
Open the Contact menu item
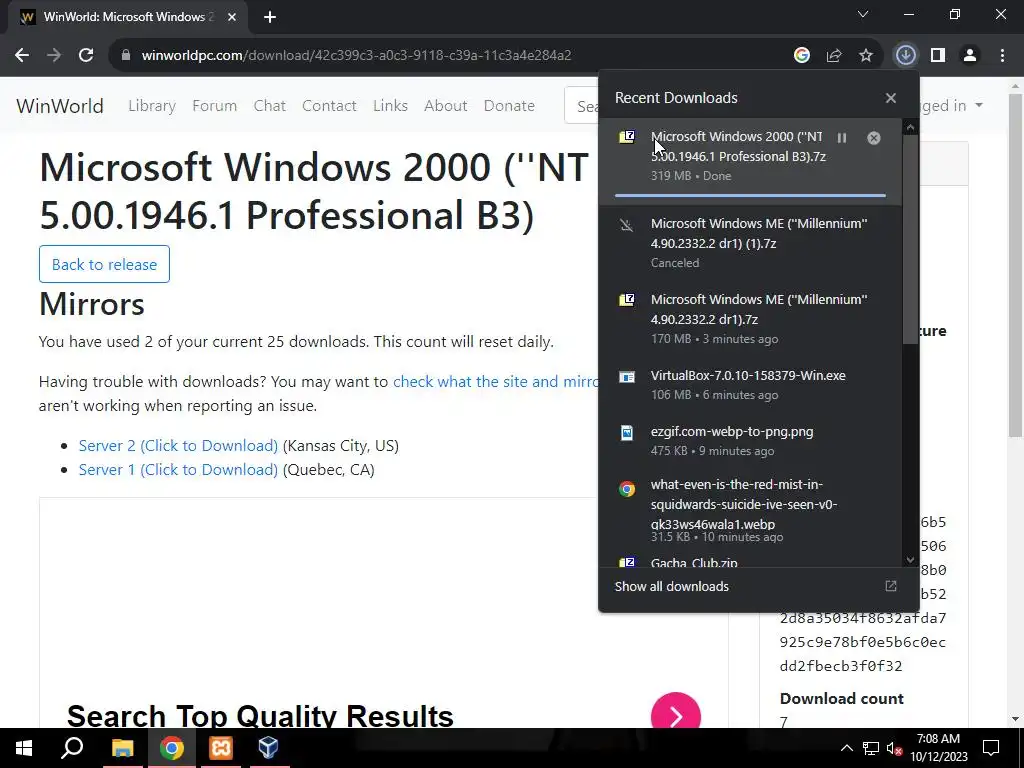pyautogui.click(x=329, y=105)
